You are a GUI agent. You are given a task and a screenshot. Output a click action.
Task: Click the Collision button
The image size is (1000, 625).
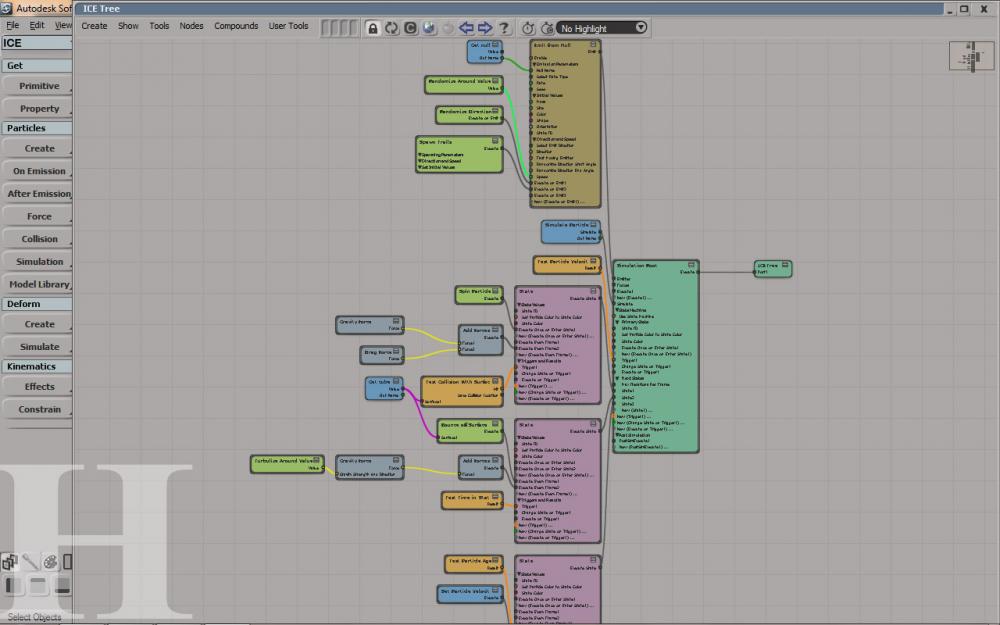[x=38, y=239]
